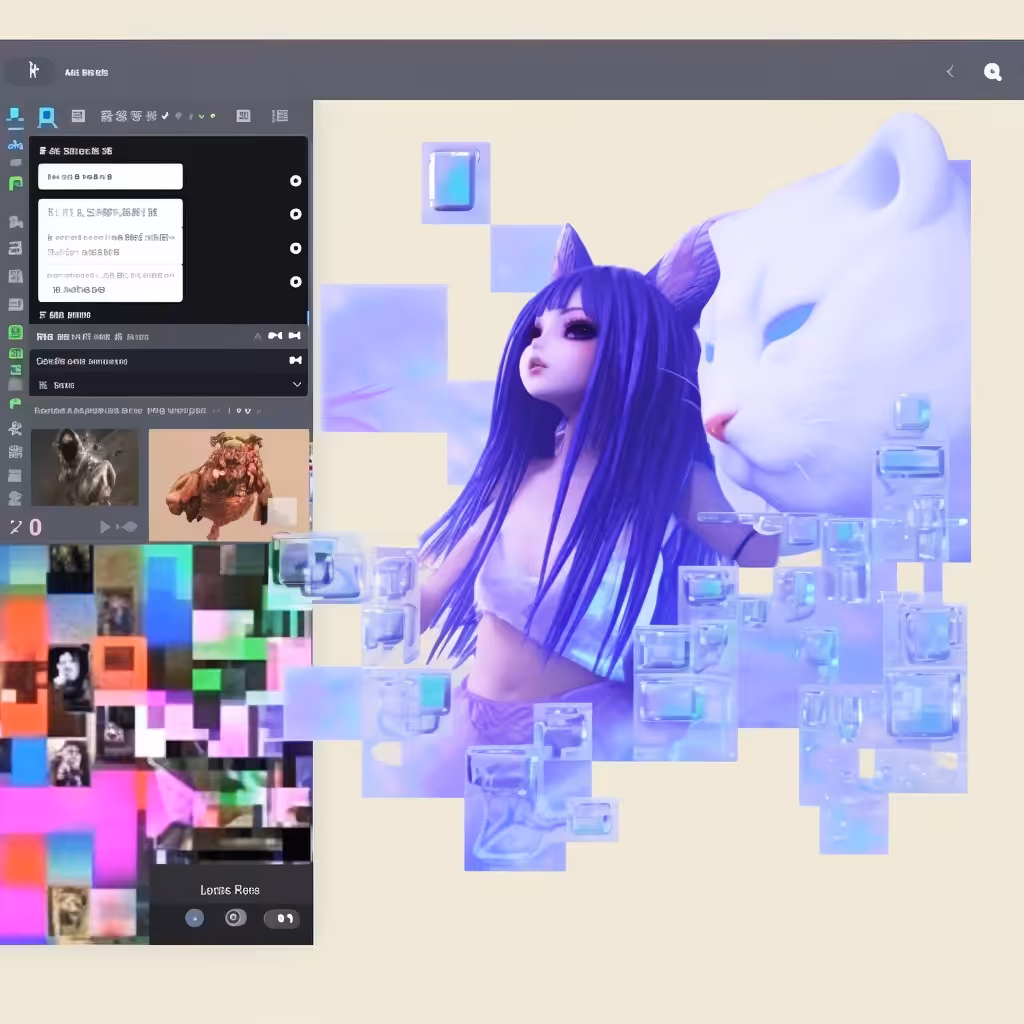Click the small A-shaped caret in the grey highlighted row

257,336
